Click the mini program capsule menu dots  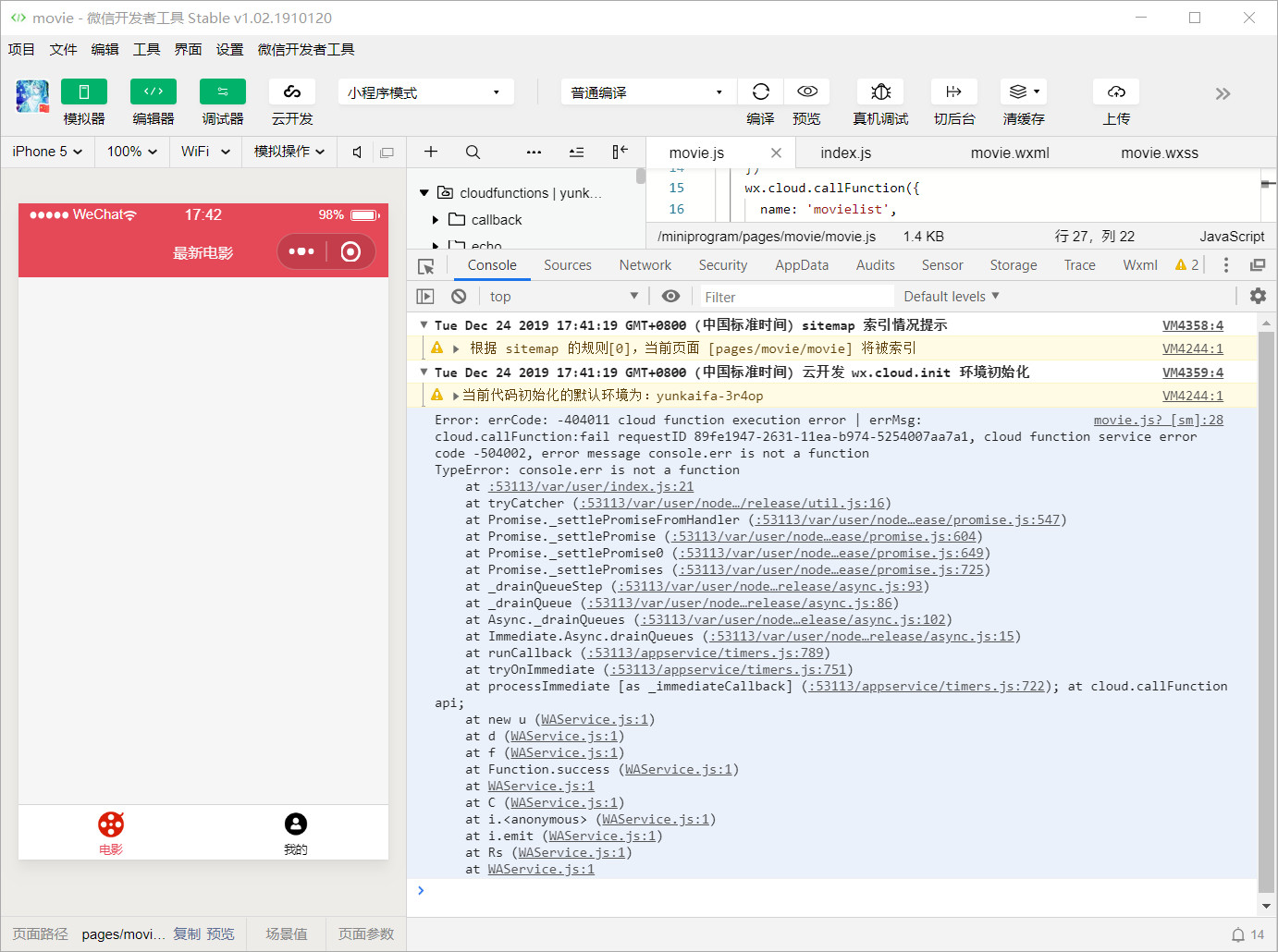[x=301, y=251]
